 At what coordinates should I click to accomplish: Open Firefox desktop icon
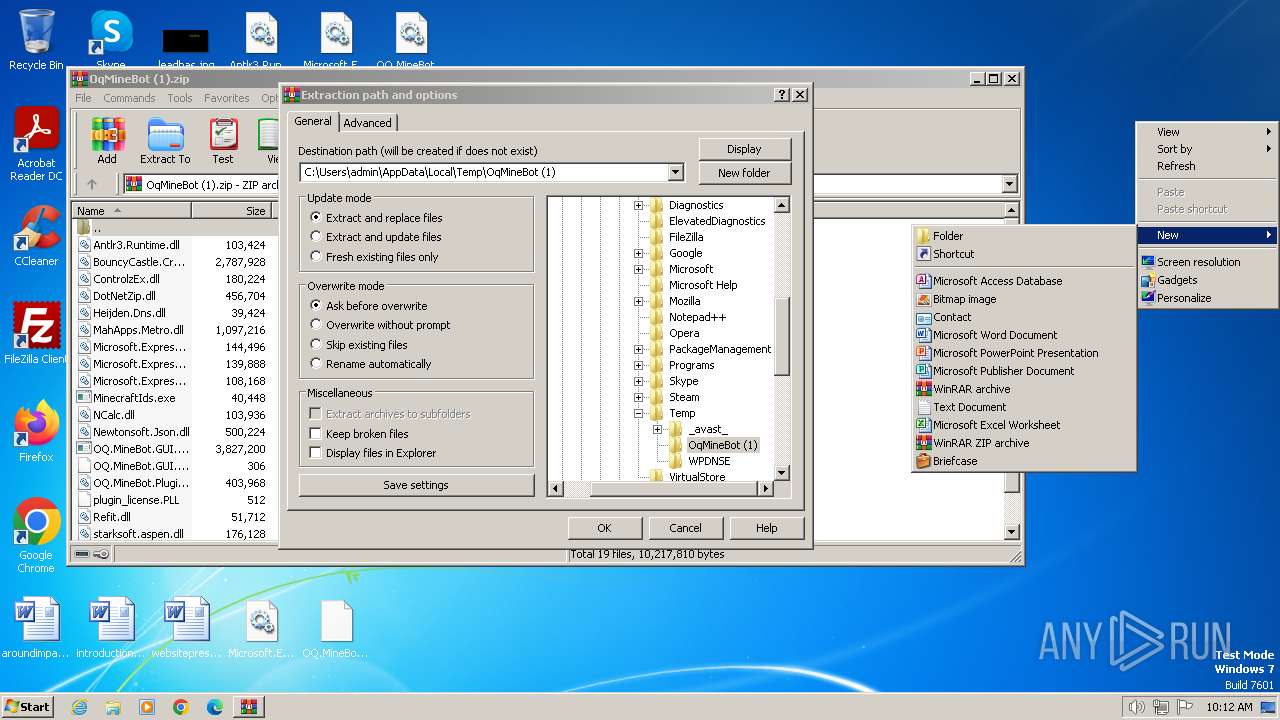point(36,432)
